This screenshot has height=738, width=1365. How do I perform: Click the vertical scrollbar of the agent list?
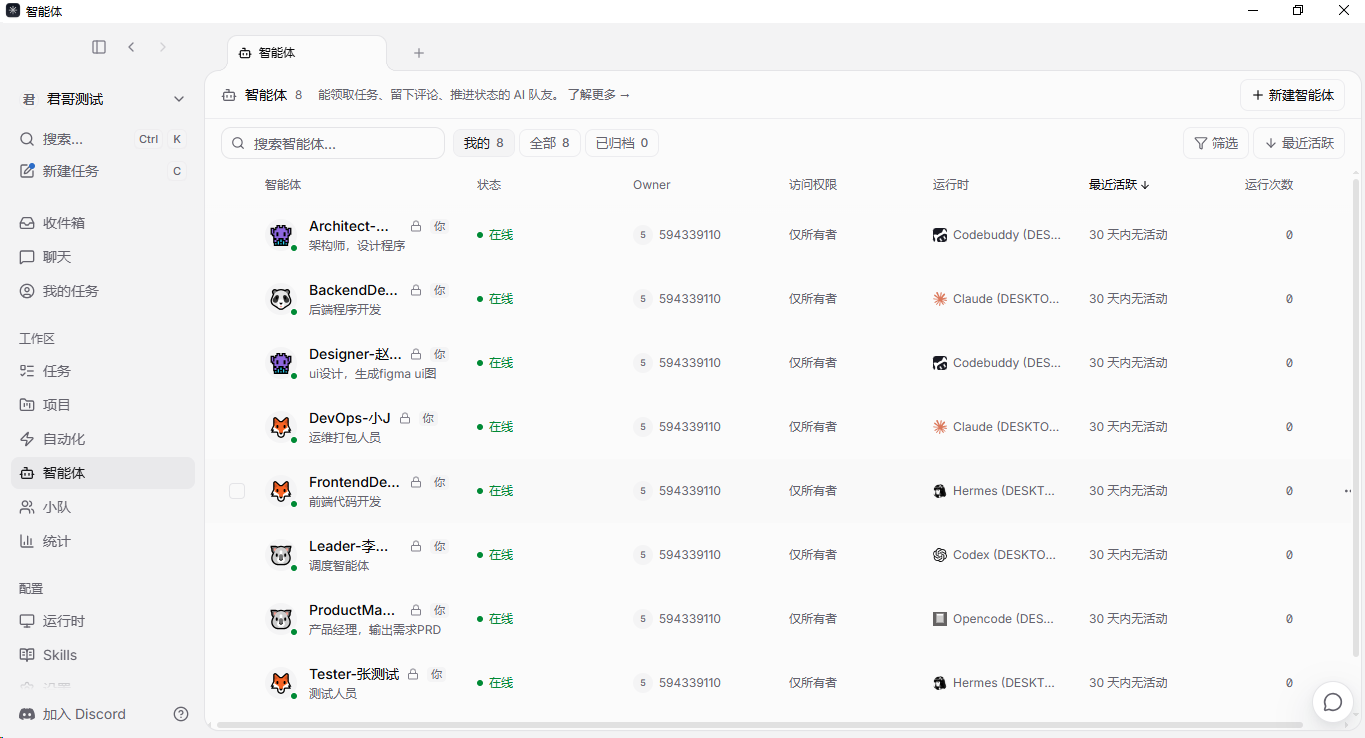(x=1356, y=416)
